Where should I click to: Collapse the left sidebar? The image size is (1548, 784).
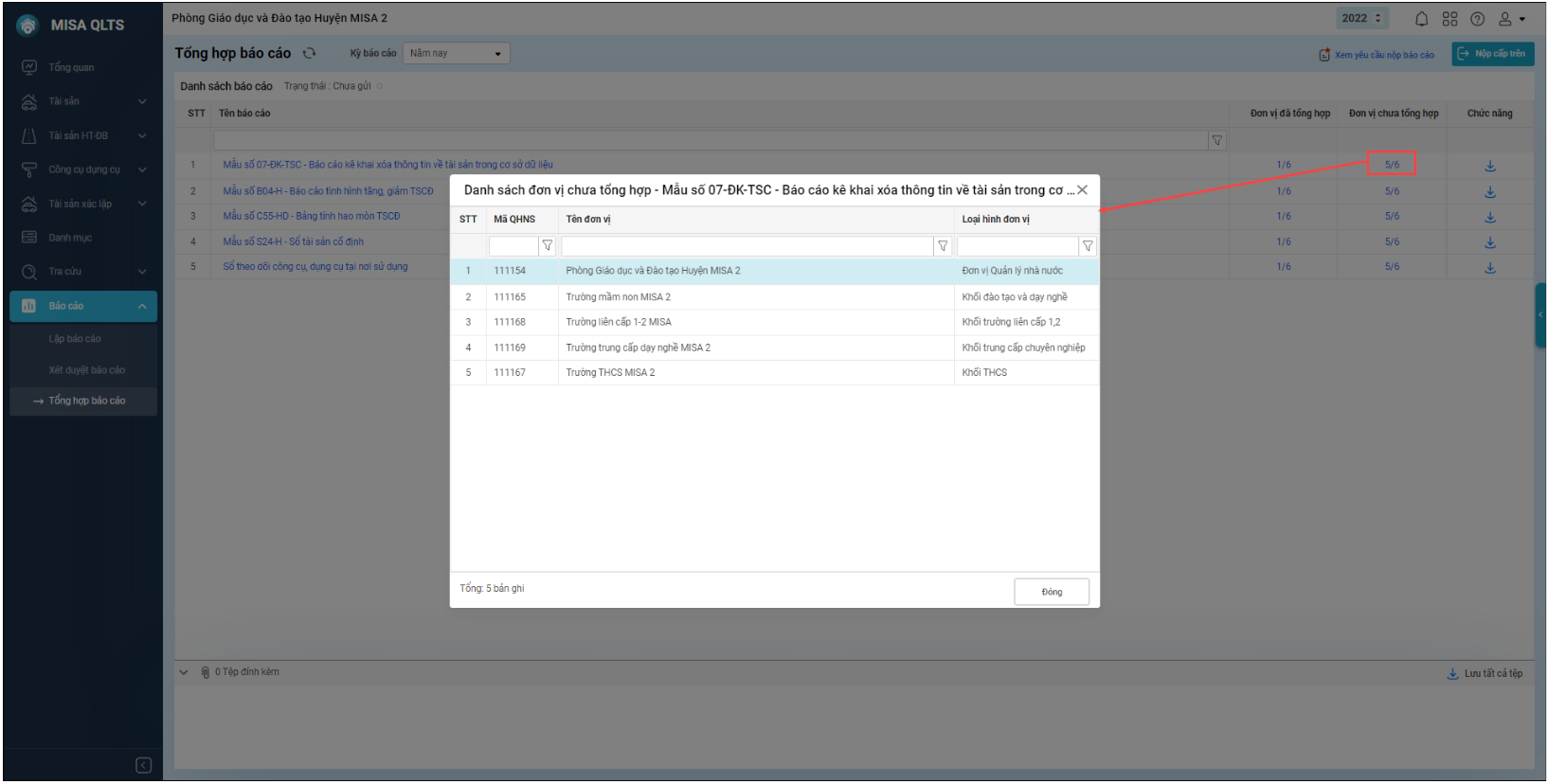143,765
